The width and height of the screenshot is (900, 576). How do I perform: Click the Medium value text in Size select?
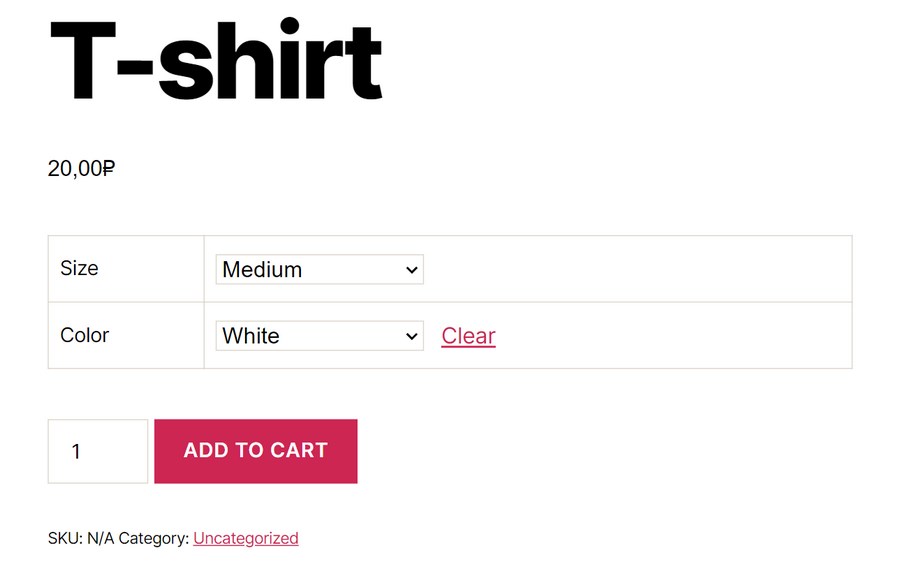click(262, 270)
